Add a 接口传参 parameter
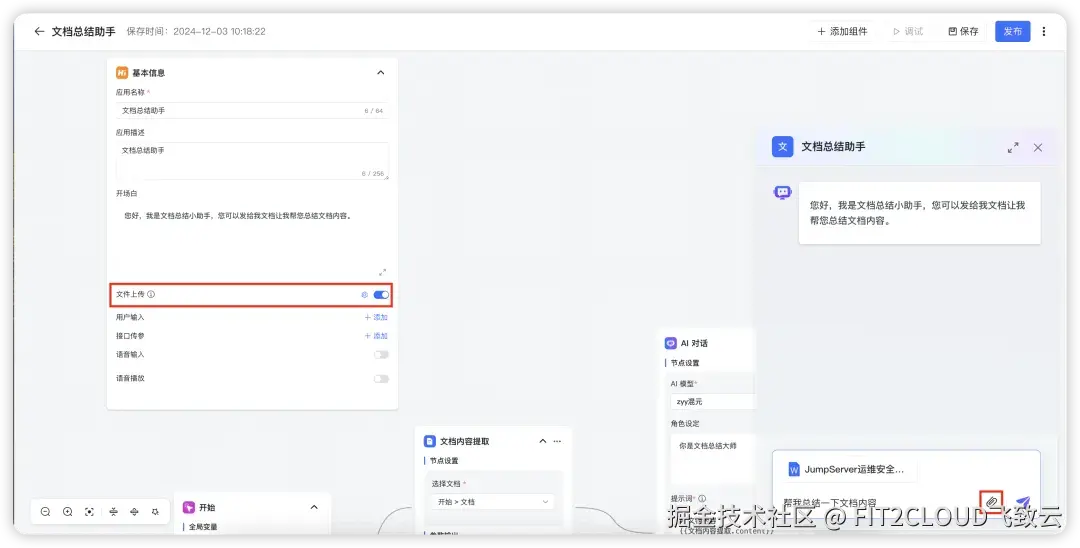This screenshot has width=1080, height=548. pos(376,336)
